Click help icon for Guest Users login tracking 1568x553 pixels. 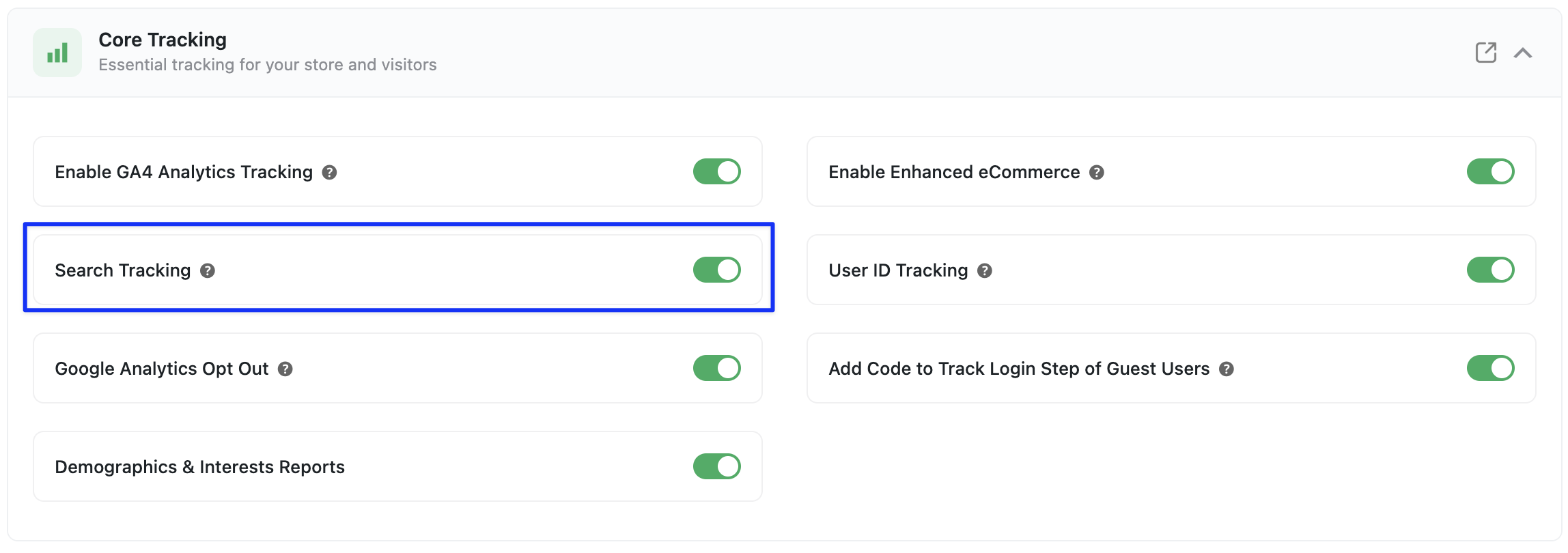[1227, 369]
